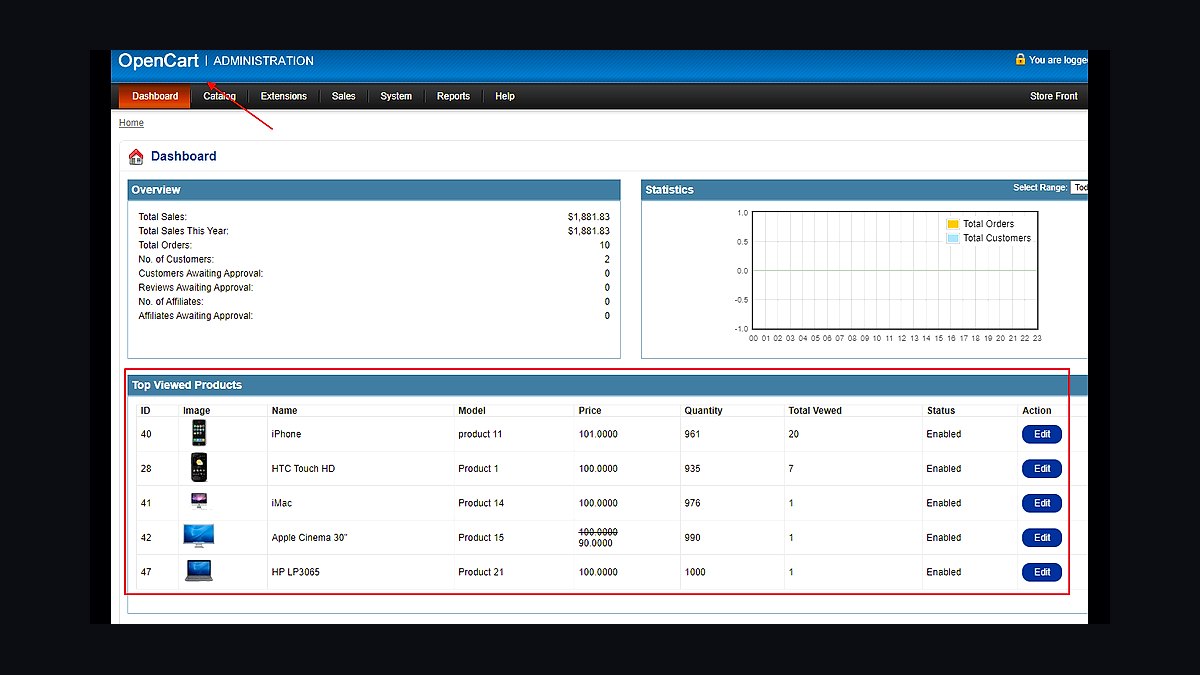Click the Name column header
The image size is (1200, 675).
coord(284,410)
